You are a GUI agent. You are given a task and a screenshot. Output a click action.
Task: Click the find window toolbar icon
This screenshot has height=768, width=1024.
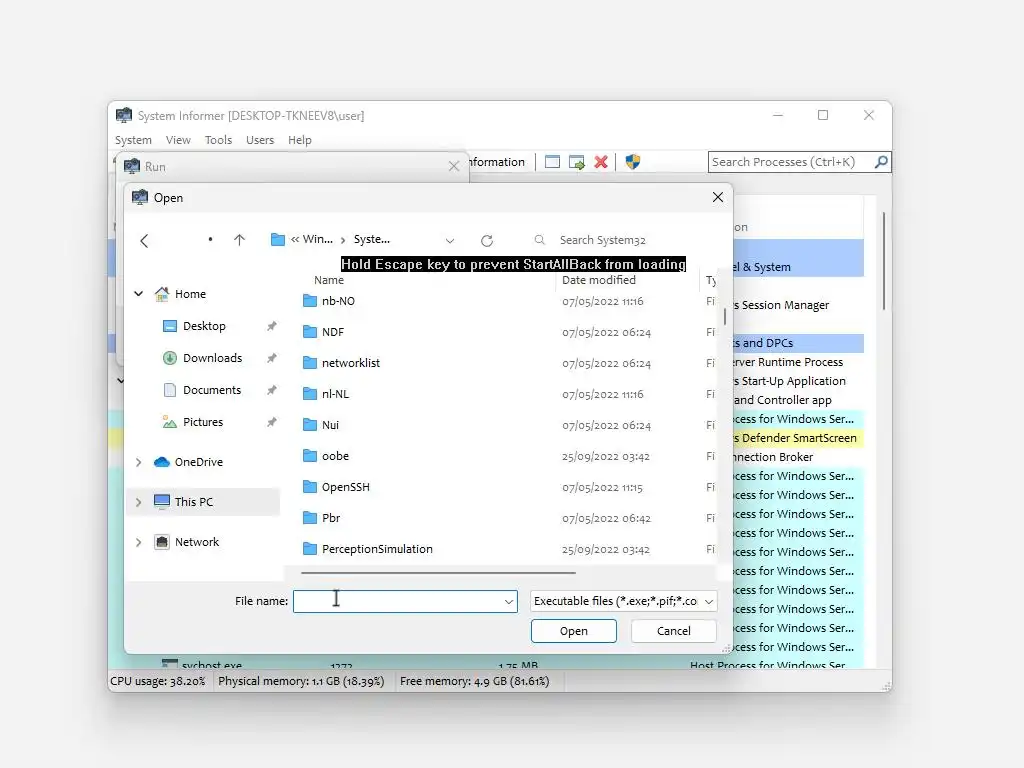pyautogui.click(x=552, y=162)
